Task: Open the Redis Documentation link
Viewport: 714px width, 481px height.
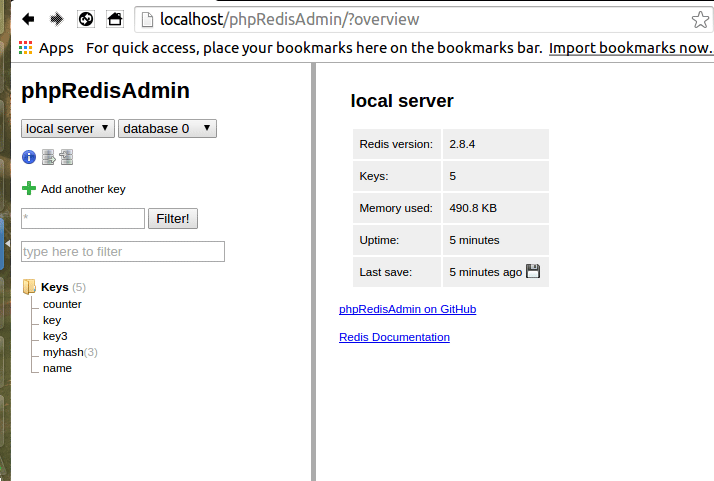Action: [394, 337]
